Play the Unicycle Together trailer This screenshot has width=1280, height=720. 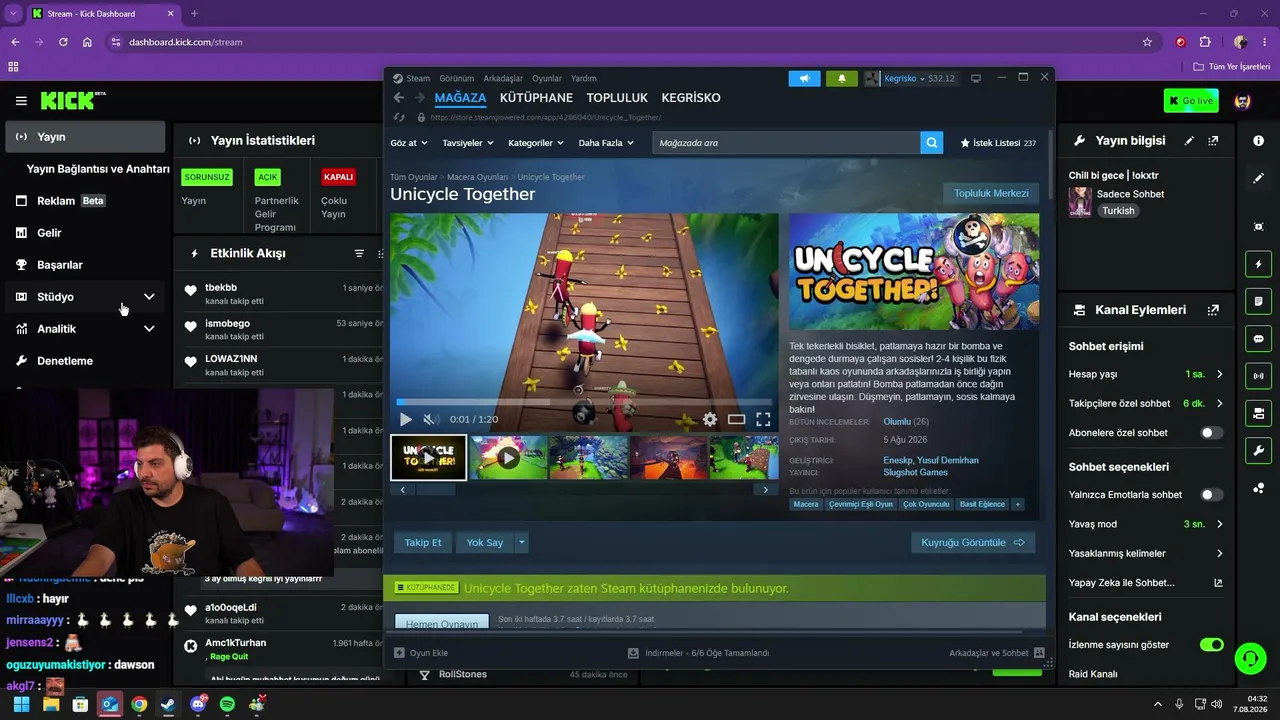click(x=406, y=419)
